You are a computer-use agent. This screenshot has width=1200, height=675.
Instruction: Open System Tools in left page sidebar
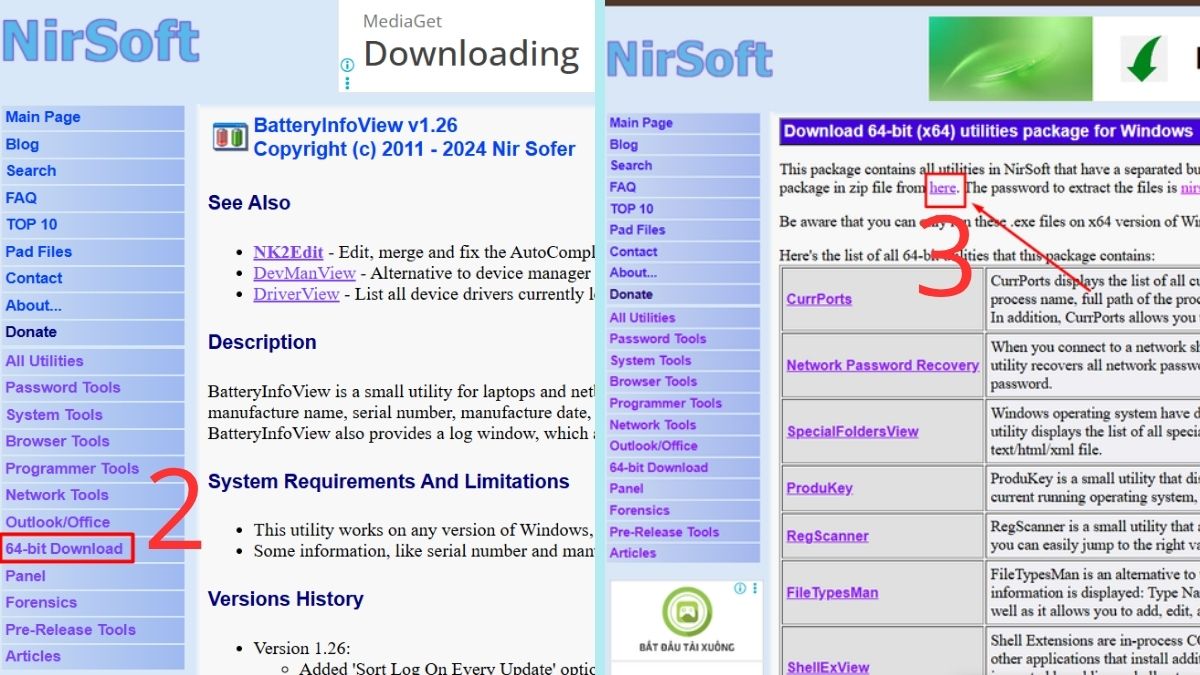54,415
